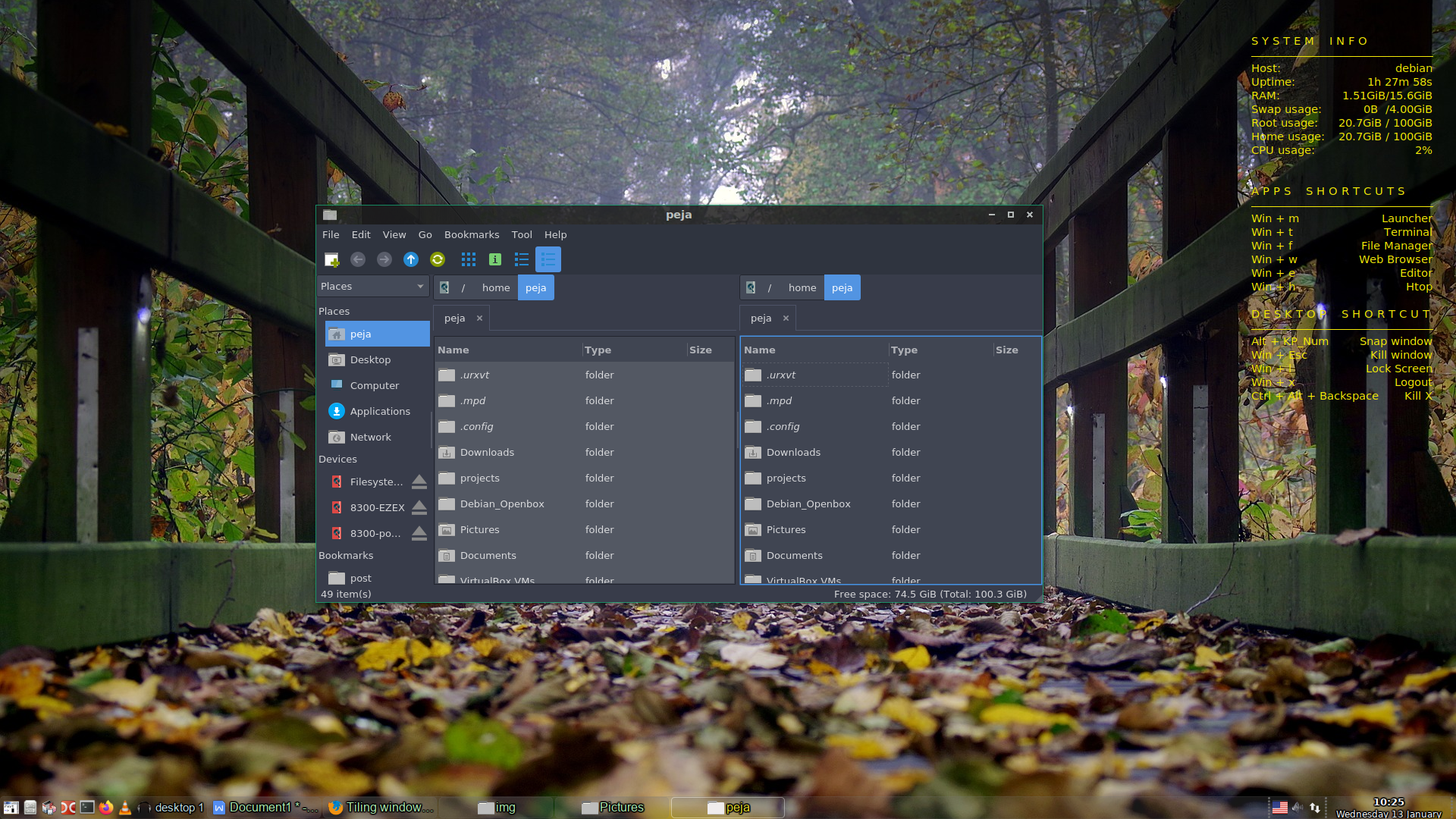This screenshot has width=1456, height=819.
Task: Click the right pane 'home' path button
Action: coord(802,287)
